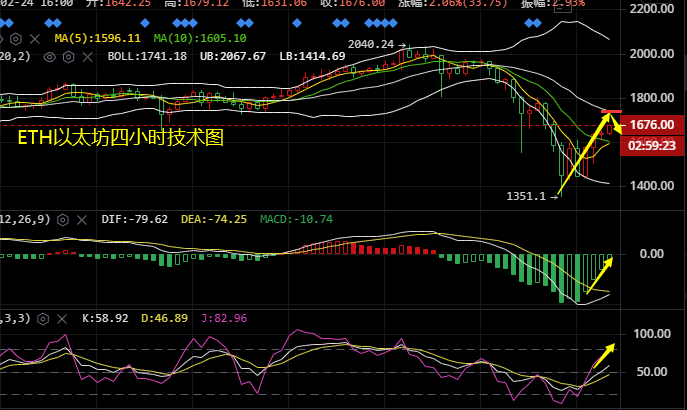The image size is (687, 410).
Task: Click the MACD:-10.74 readout
Action: point(296,219)
